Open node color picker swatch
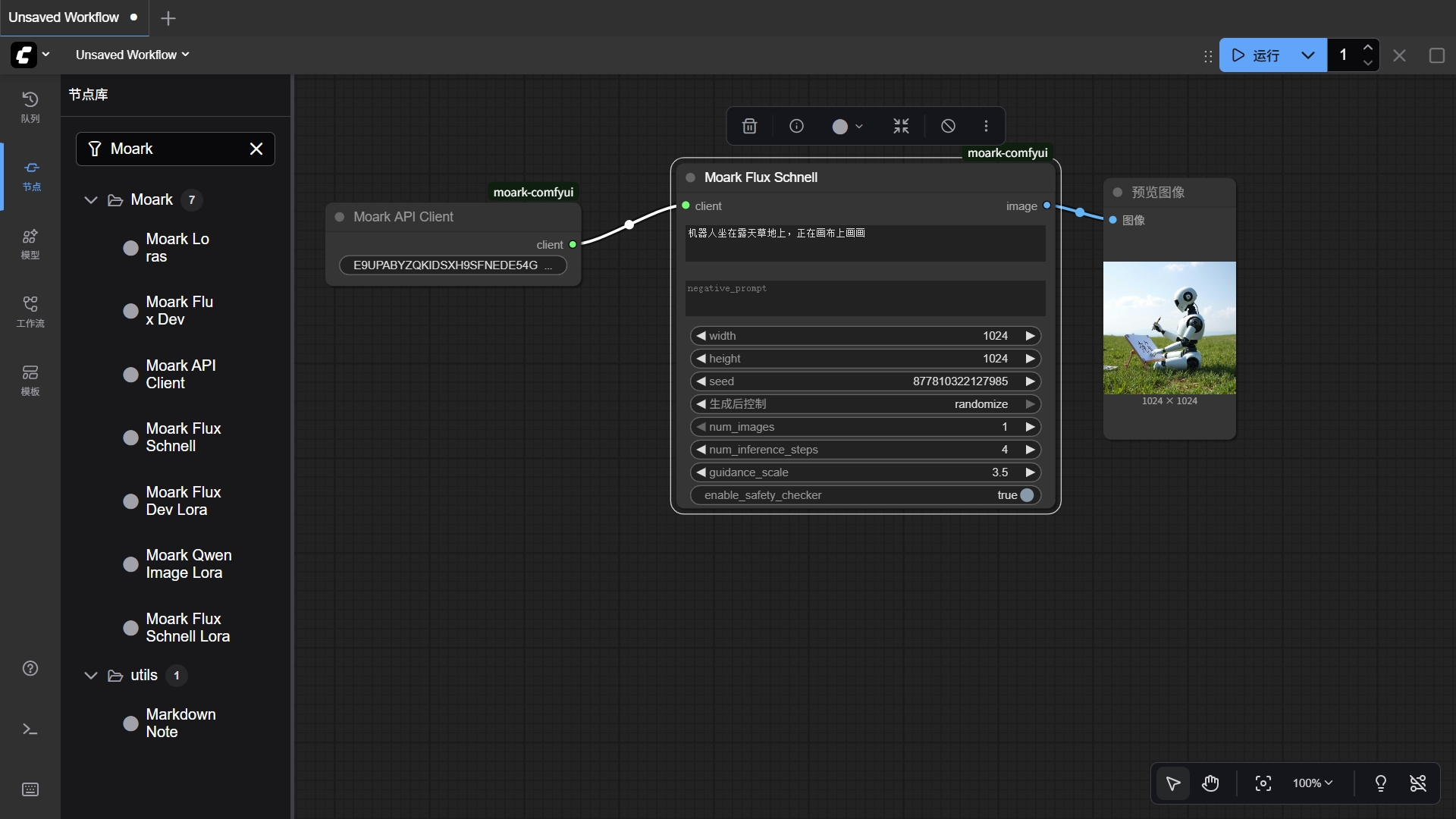Image resolution: width=1456 pixels, height=819 pixels. click(840, 127)
